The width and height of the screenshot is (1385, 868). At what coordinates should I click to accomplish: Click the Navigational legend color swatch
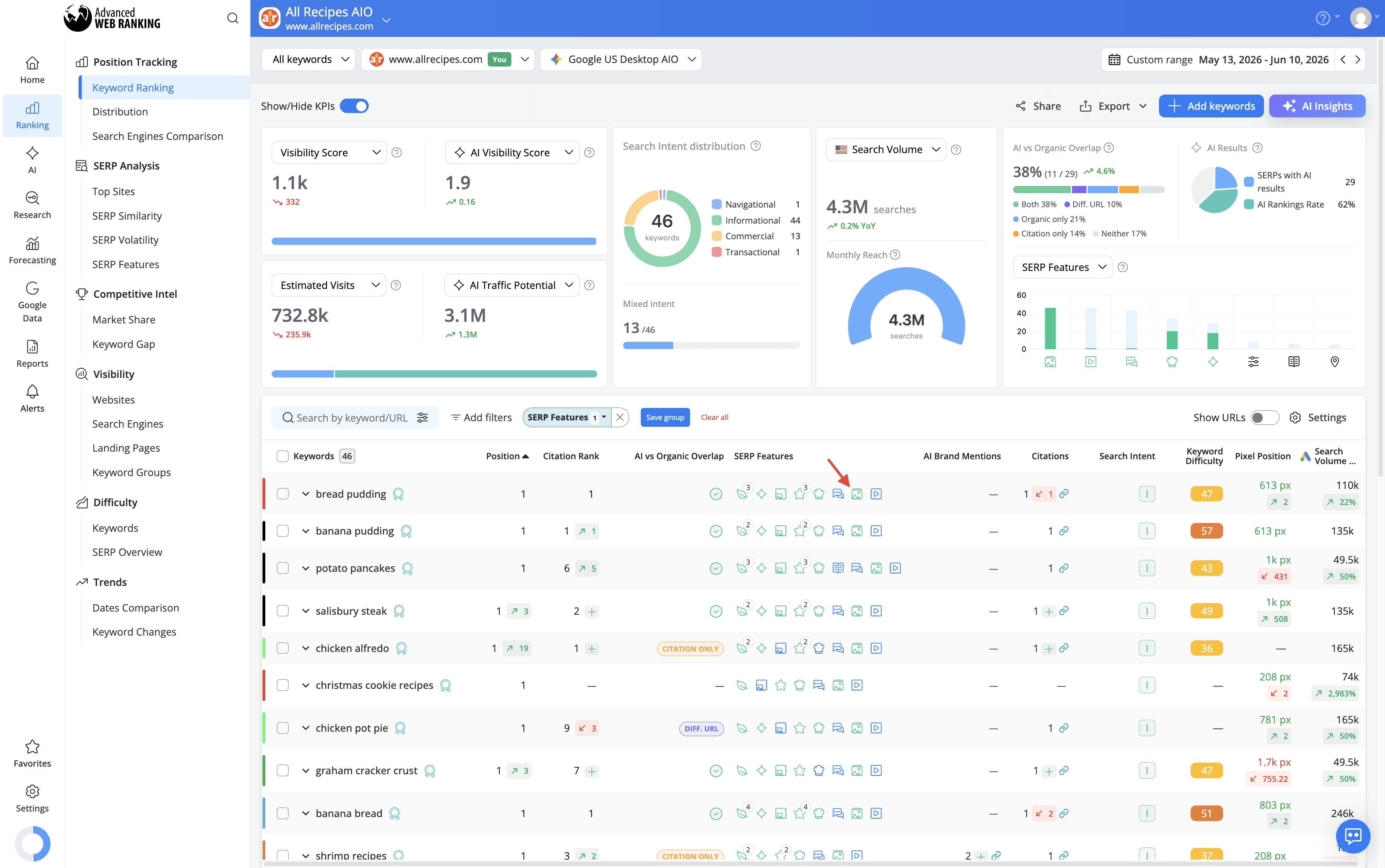[716, 204]
